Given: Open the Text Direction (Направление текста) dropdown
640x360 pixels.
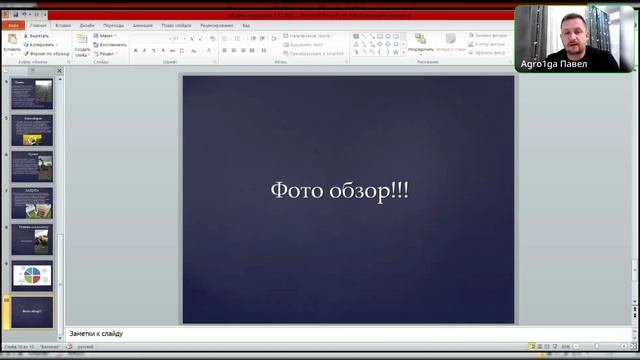Looking at the screenshot, I should click(x=309, y=36).
